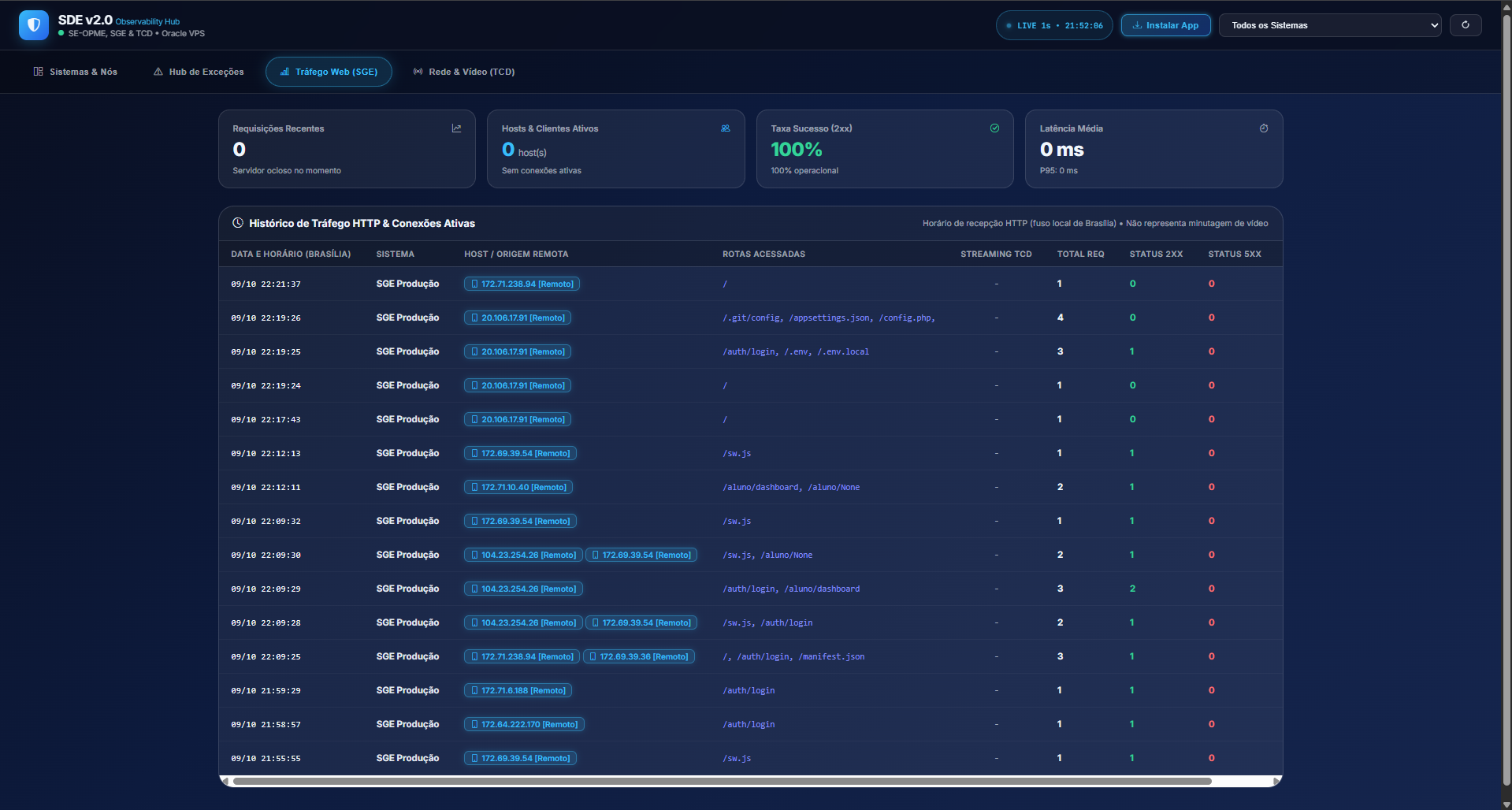Click column header Data e Horário (Brasília)
The width and height of the screenshot is (1512, 810).
[x=291, y=254]
